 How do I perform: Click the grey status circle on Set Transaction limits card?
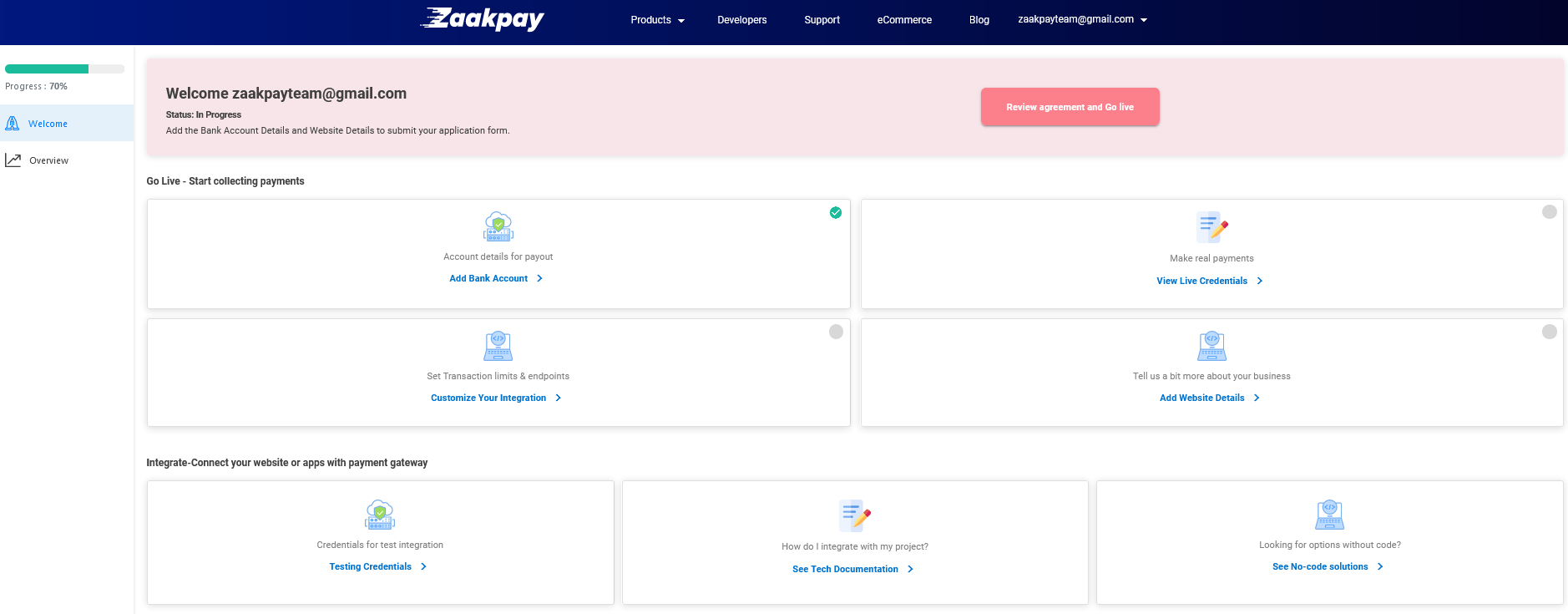click(x=836, y=332)
